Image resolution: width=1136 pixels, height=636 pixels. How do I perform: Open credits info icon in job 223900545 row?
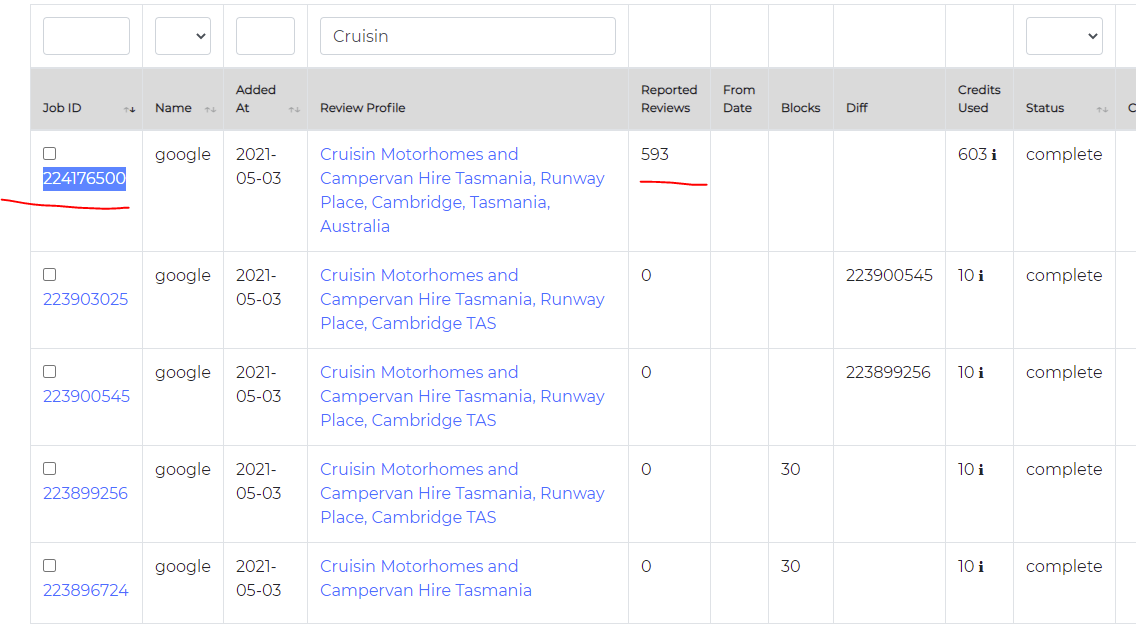point(981,372)
